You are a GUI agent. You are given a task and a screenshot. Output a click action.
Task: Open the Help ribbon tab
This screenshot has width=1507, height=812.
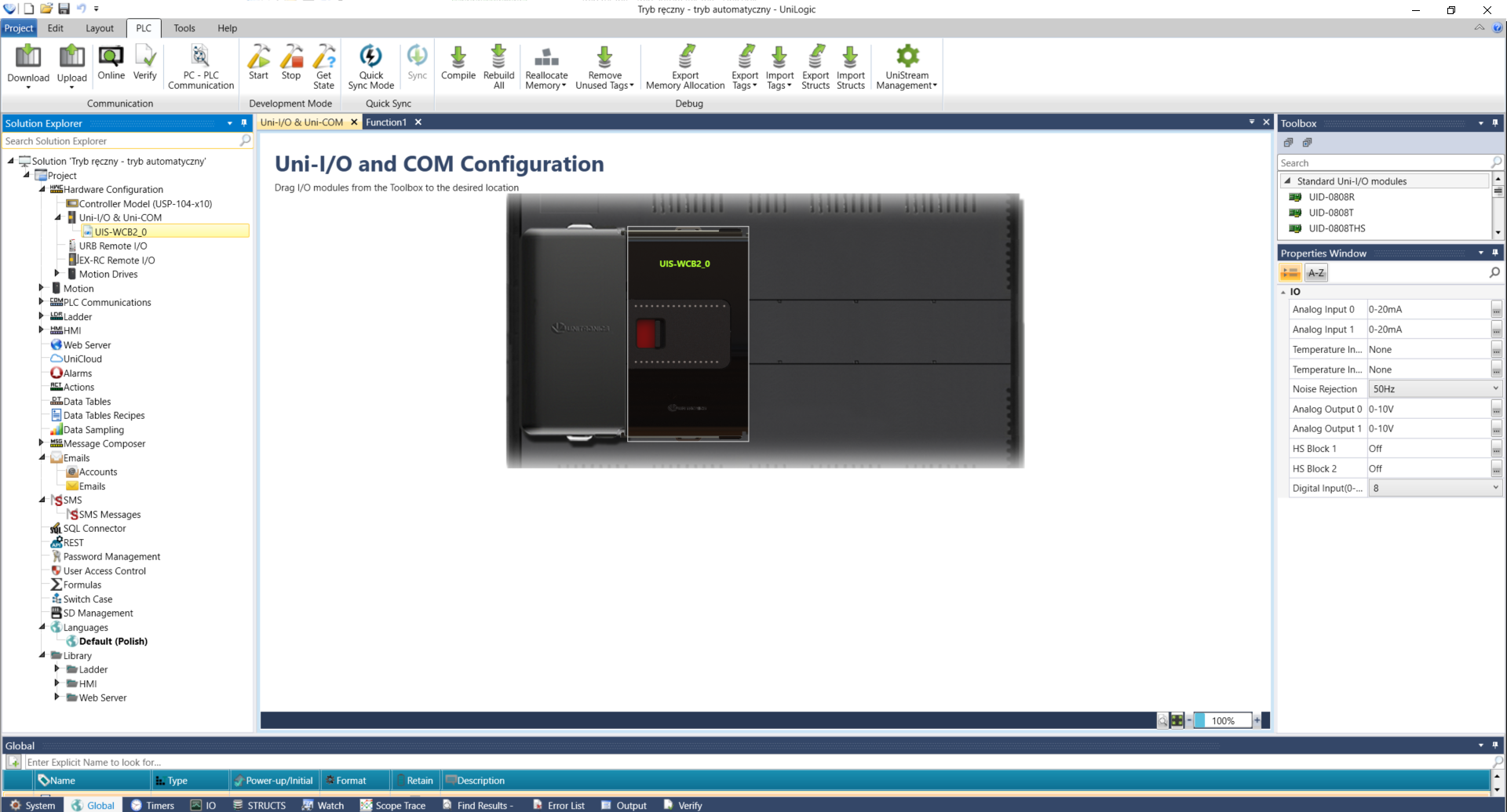pyautogui.click(x=228, y=28)
